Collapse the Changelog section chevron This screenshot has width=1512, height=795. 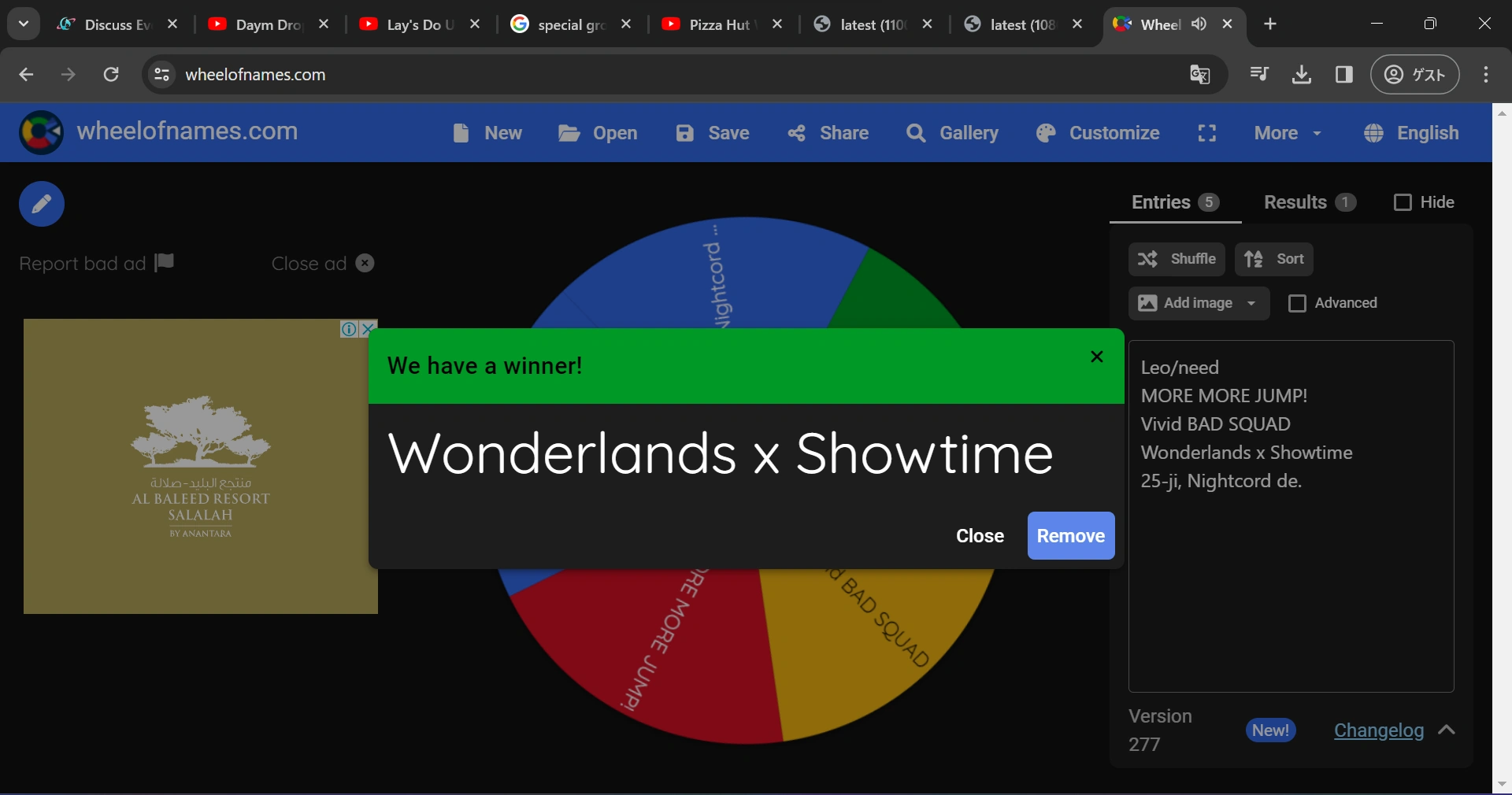(1447, 730)
